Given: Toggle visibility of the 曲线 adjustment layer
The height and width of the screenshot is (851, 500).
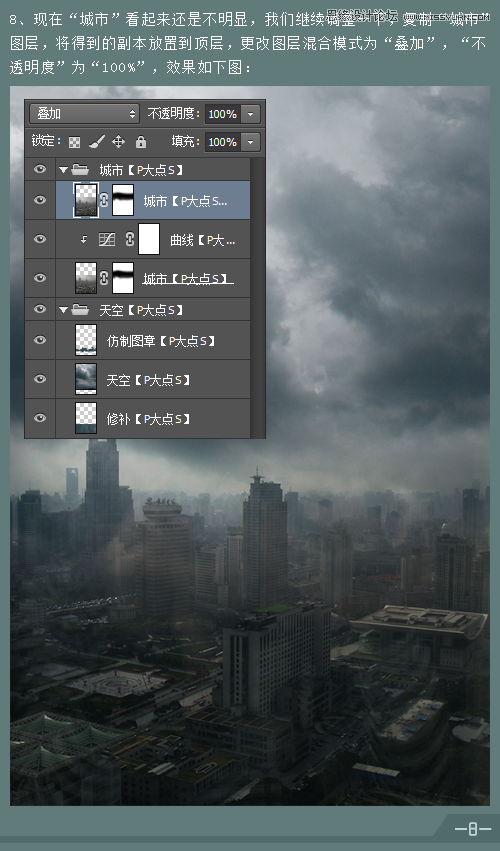Looking at the screenshot, I should 40,239.
